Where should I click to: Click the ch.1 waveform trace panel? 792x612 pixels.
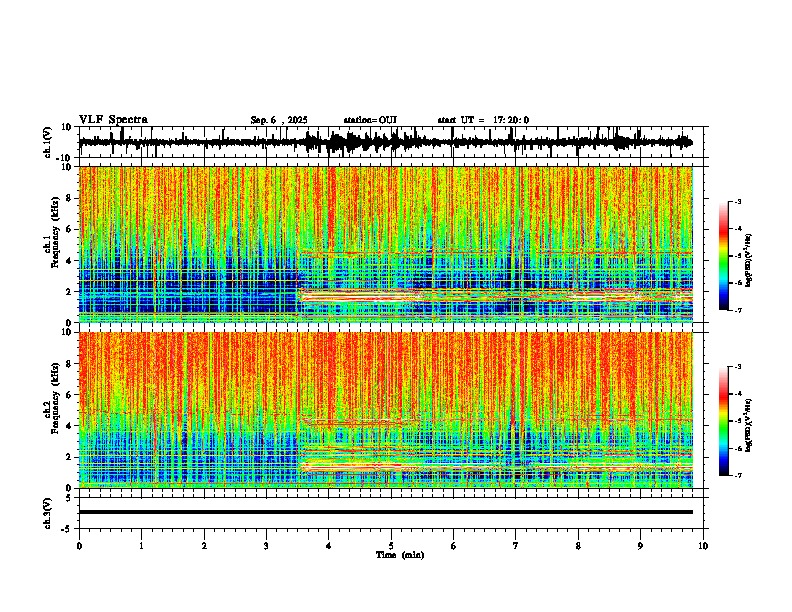390,142
